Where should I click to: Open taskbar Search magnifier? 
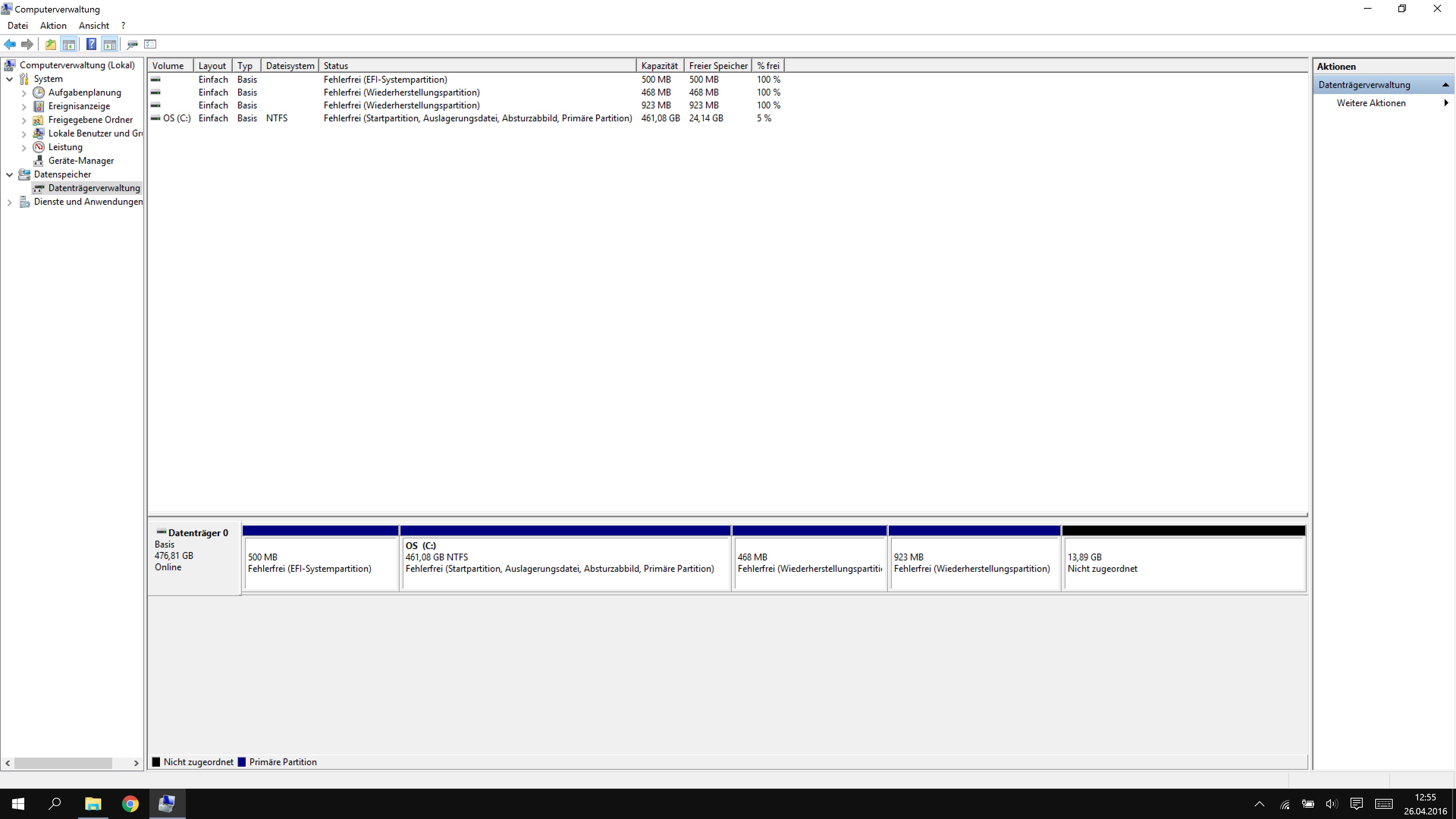(55, 804)
